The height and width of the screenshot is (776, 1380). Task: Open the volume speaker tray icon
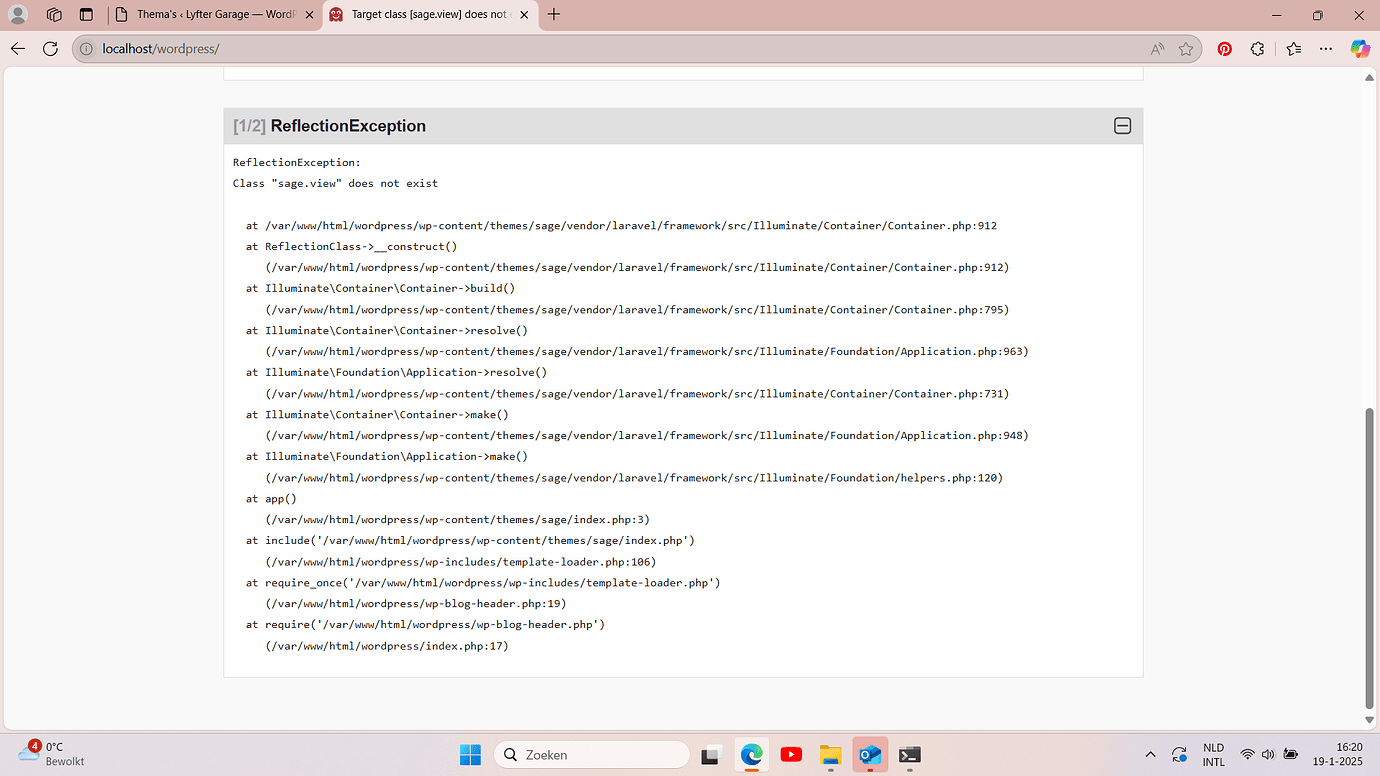[1268, 754]
